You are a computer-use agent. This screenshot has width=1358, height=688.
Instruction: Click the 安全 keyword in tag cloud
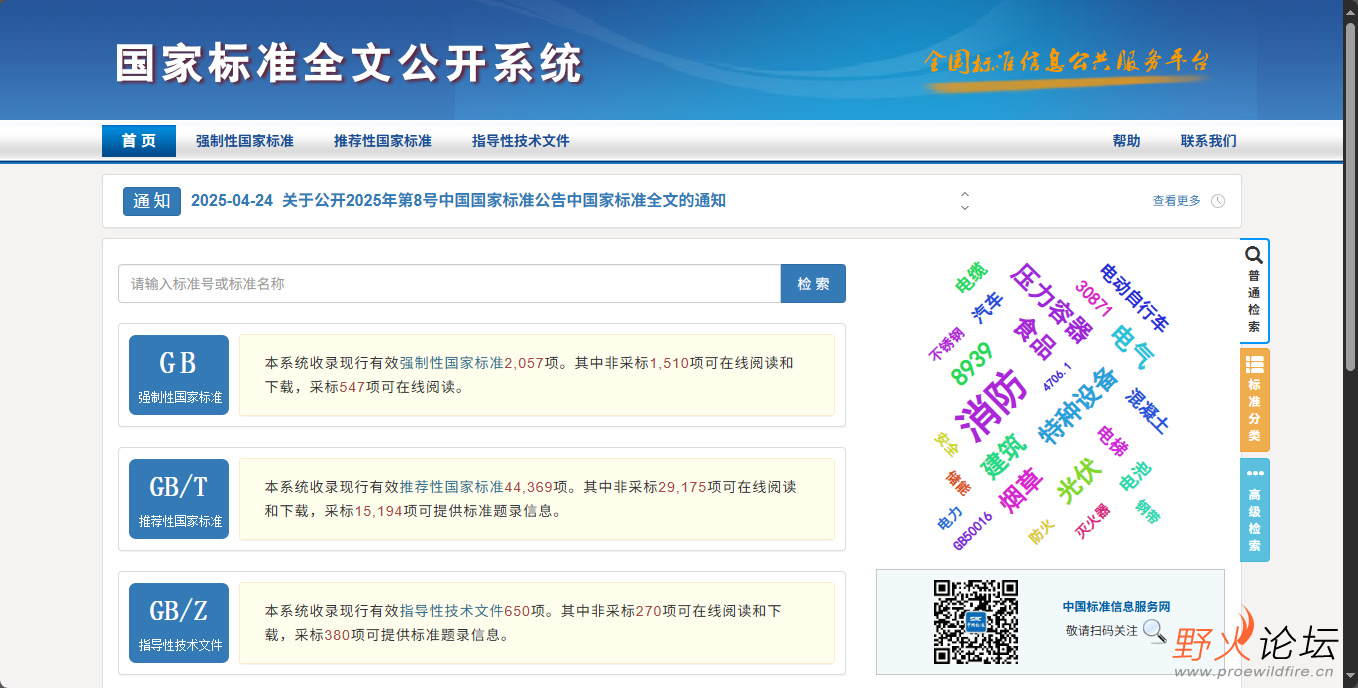(946, 443)
